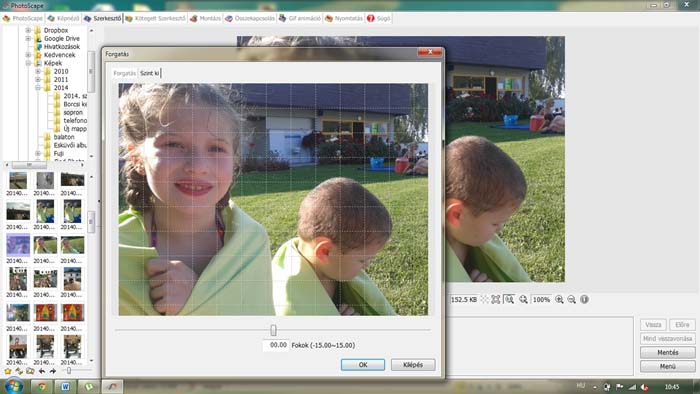
Task: Collapse the 2014 folder node
Action: 38,87
